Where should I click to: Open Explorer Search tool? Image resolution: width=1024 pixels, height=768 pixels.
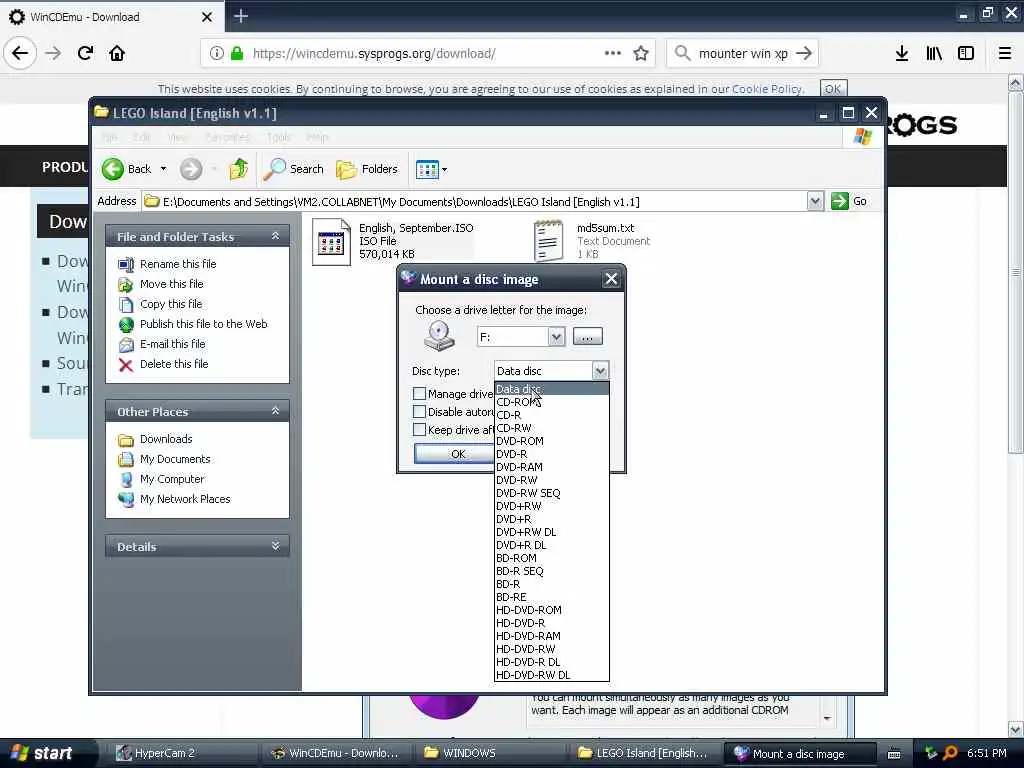293,169
